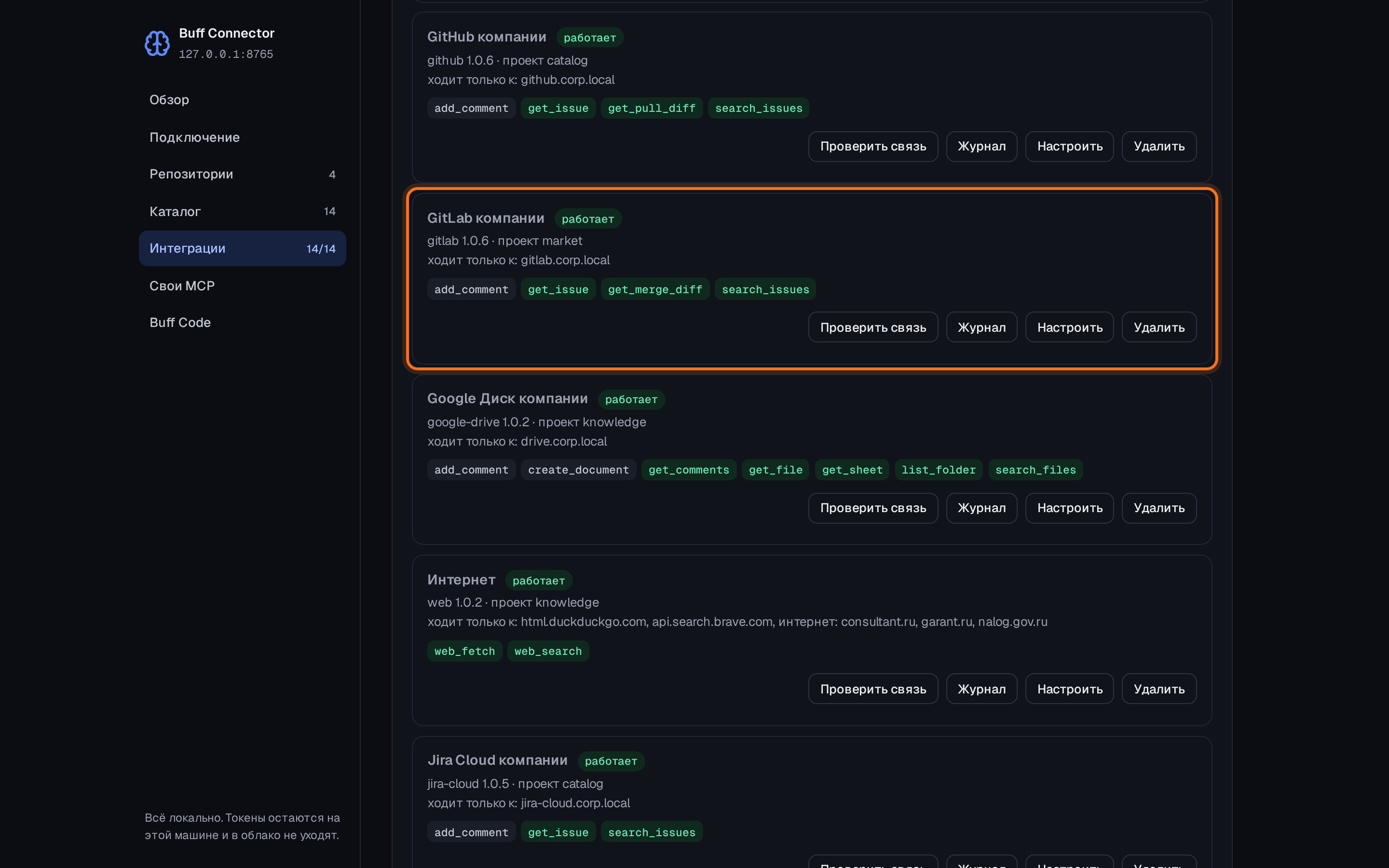Click Настроить for Google Диск компании

click(x=1069, y=508)
